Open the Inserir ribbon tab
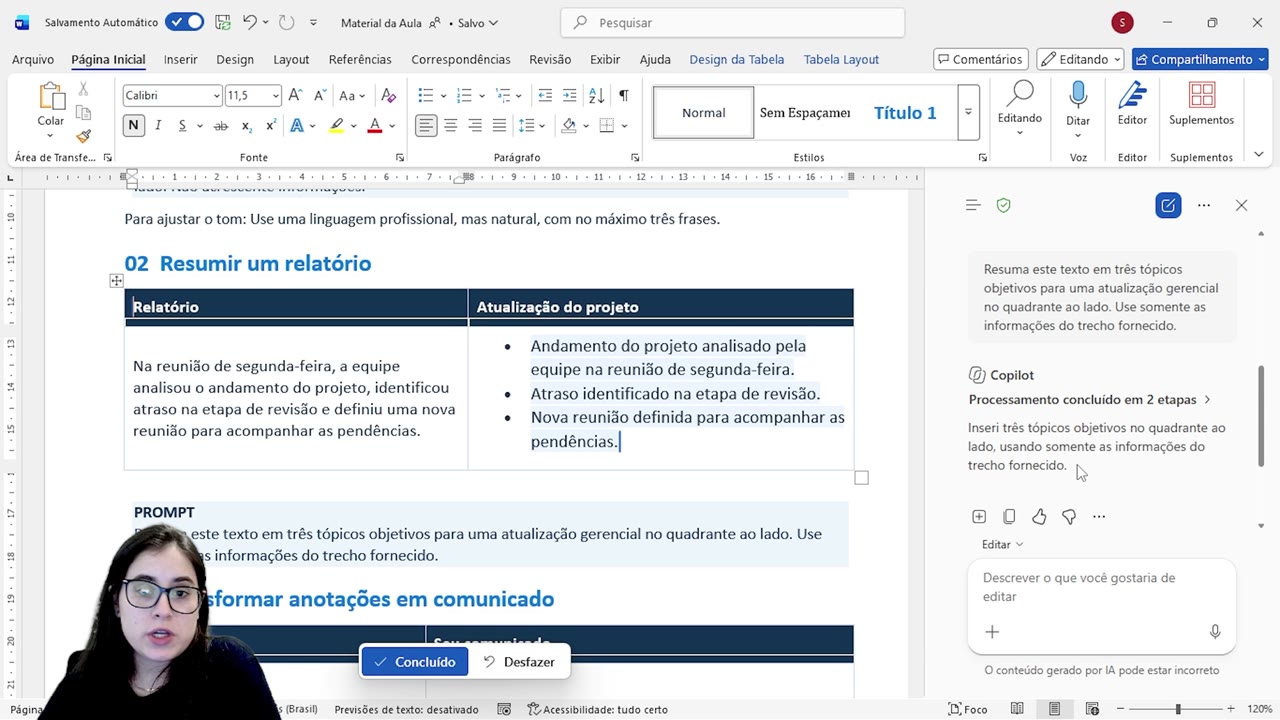Screen dimensions: 1280x720 click(181, 59)
